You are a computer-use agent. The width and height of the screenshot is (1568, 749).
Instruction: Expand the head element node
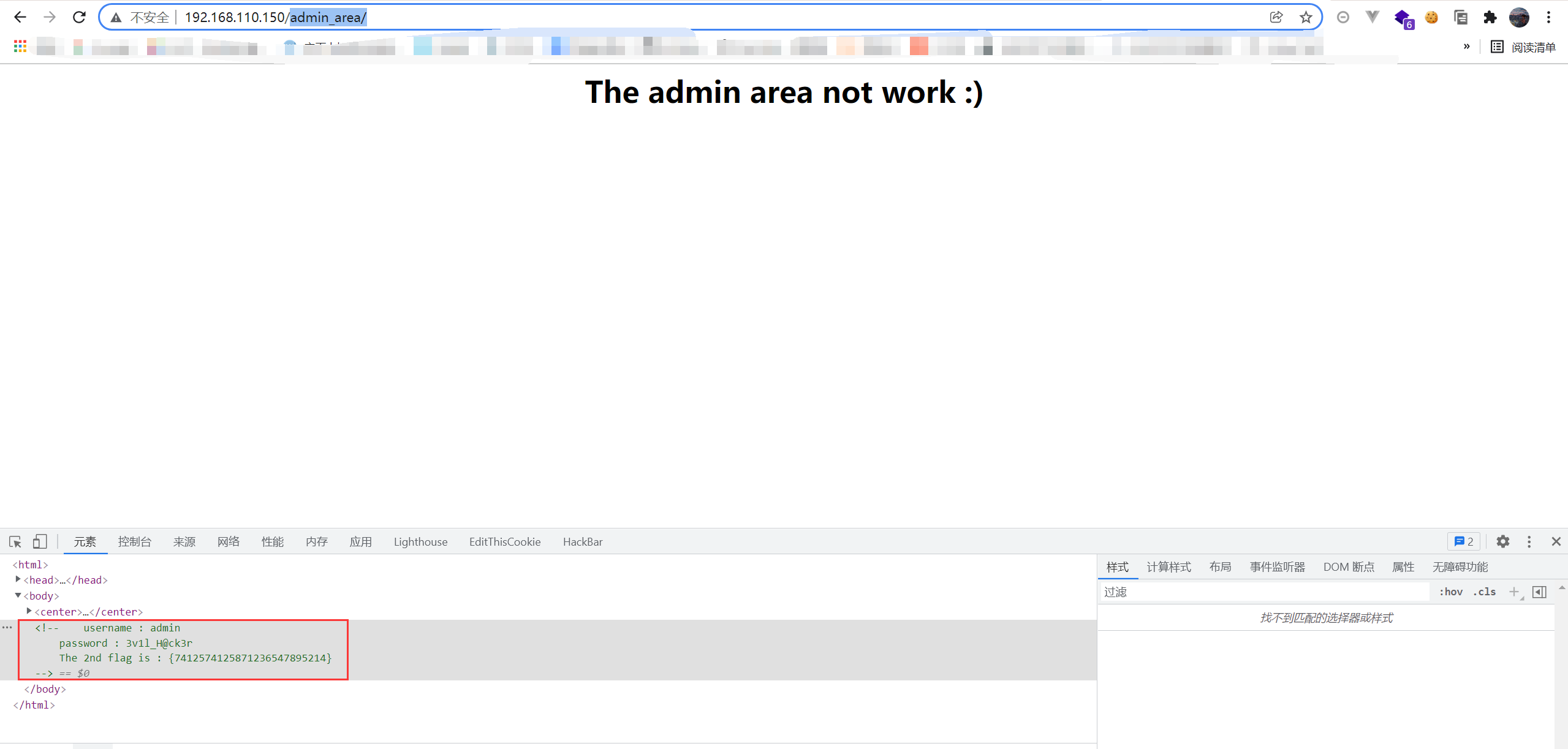tap(18, 579)
